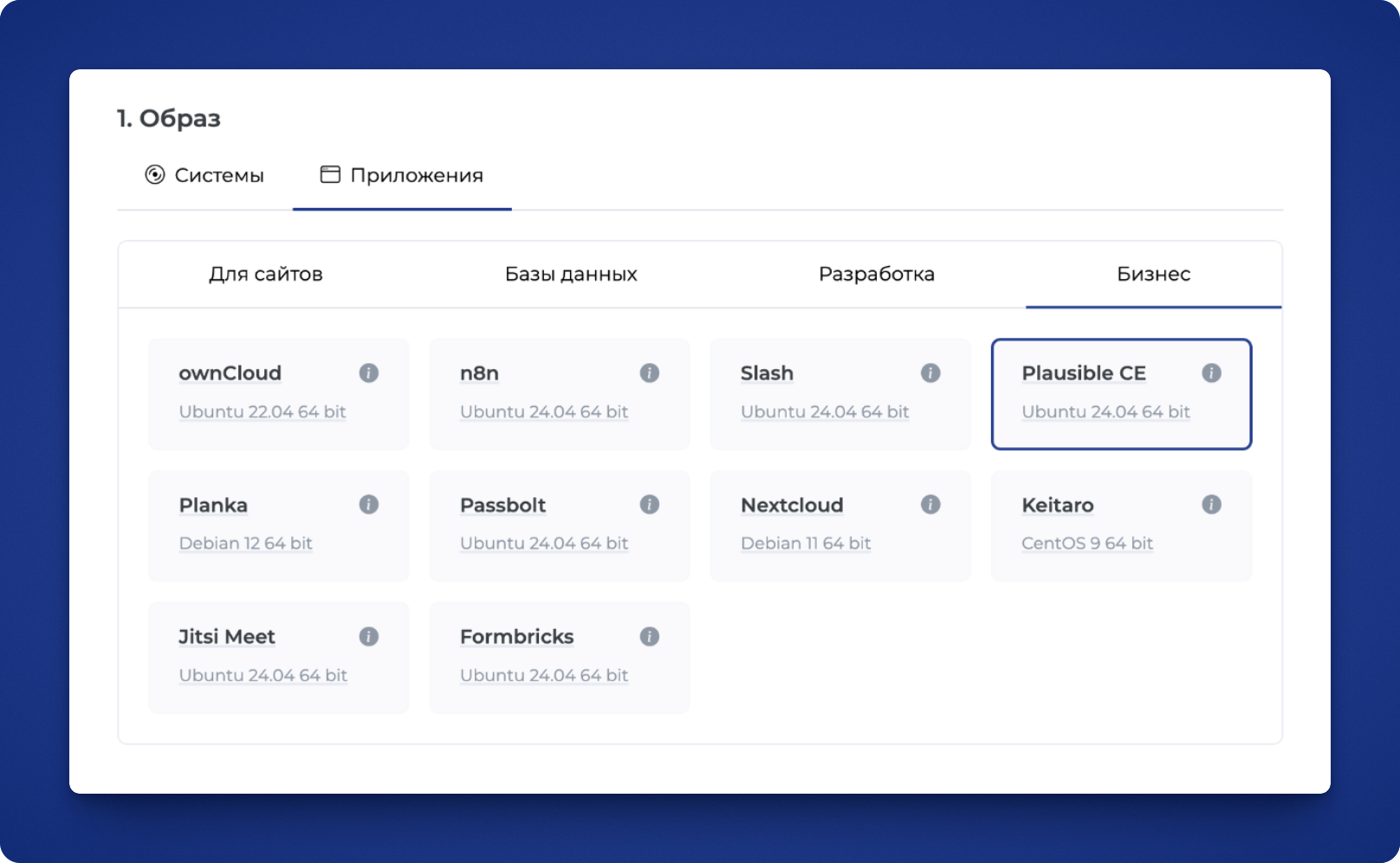Select the Jitsi Meet app name

pyautogui.click(x=227, y=637)
